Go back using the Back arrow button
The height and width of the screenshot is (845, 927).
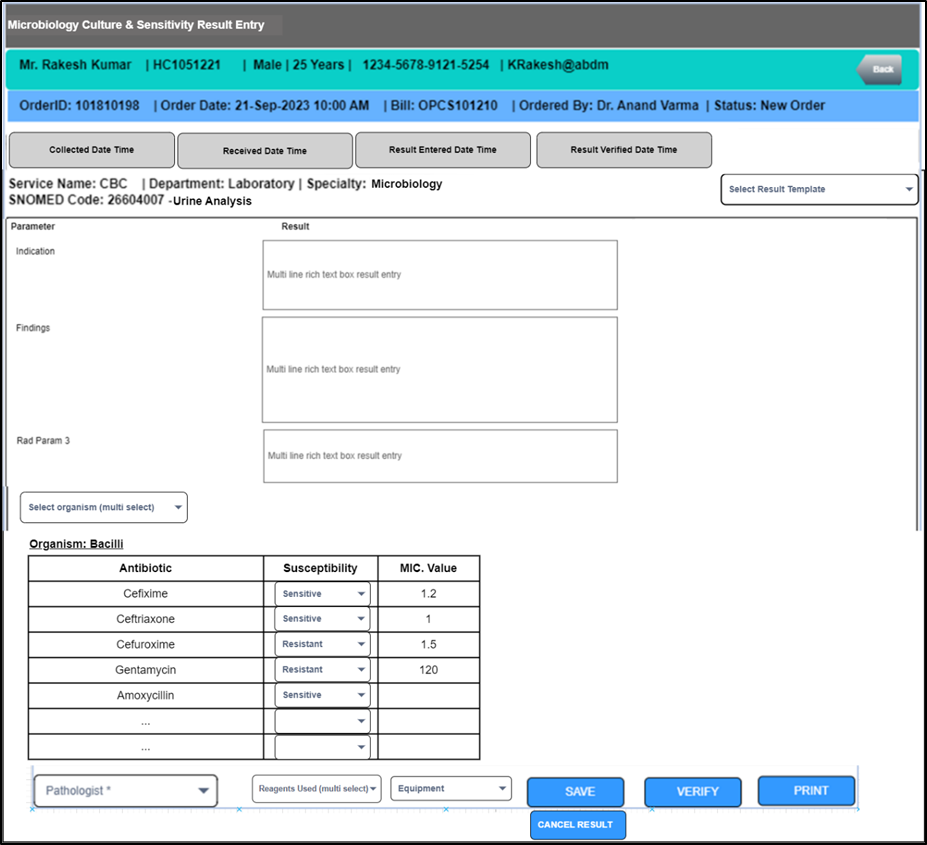pyautogui.click(x=880, y=69)
